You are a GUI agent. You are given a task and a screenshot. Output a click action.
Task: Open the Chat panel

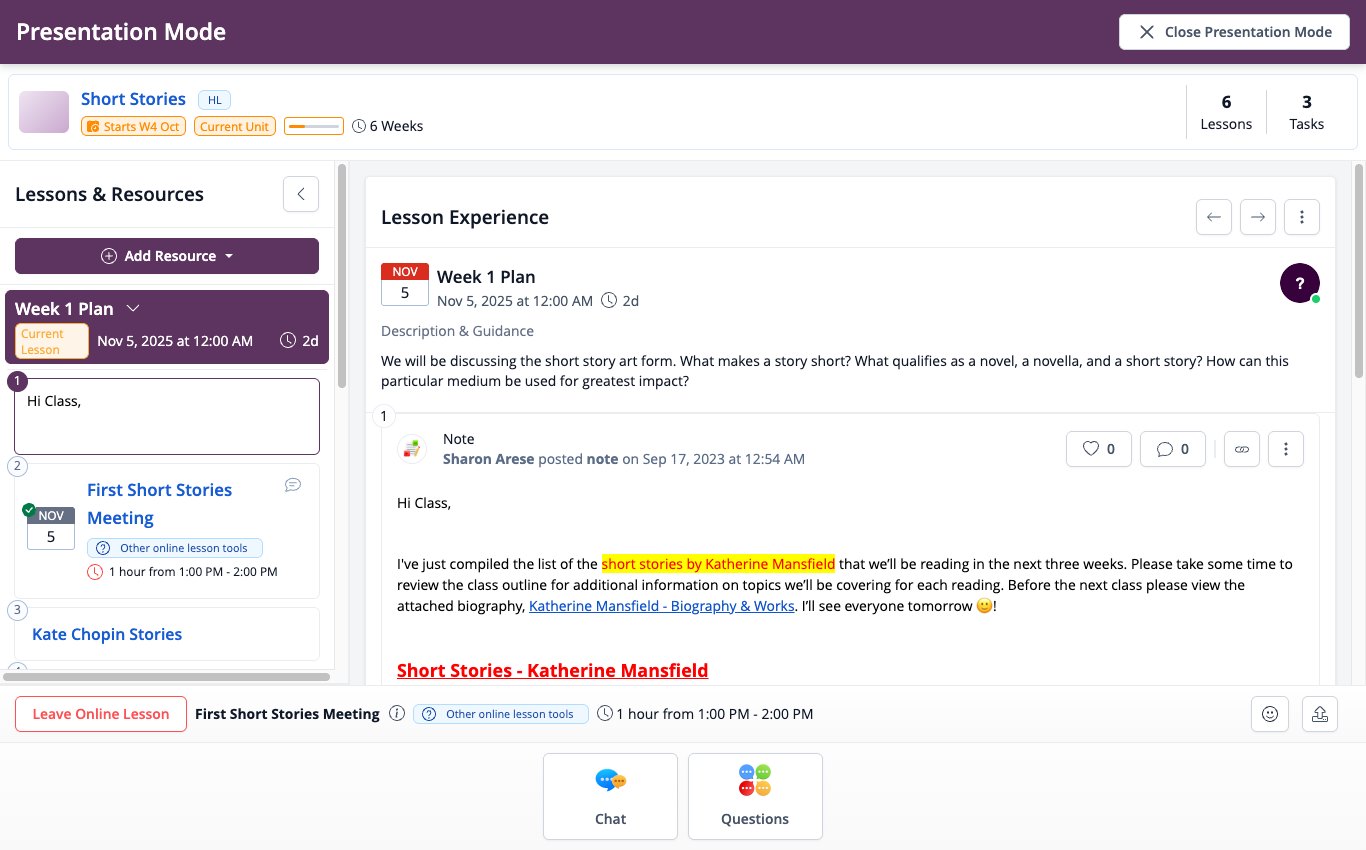610,796
